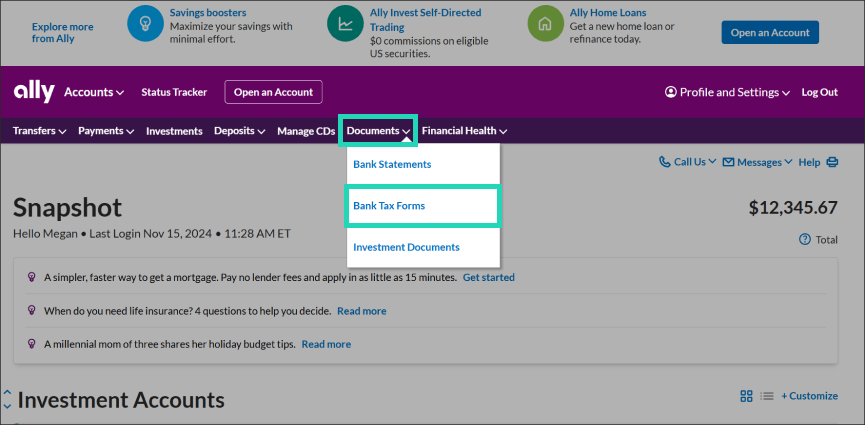Click the life insurance tip lightbulb icon
This screenshot has height=425, width=865.
(31, 311)
